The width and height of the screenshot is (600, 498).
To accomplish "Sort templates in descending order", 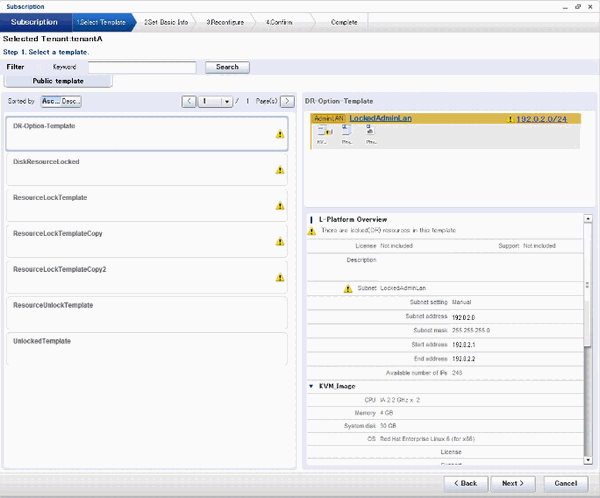I will point(71,101).
